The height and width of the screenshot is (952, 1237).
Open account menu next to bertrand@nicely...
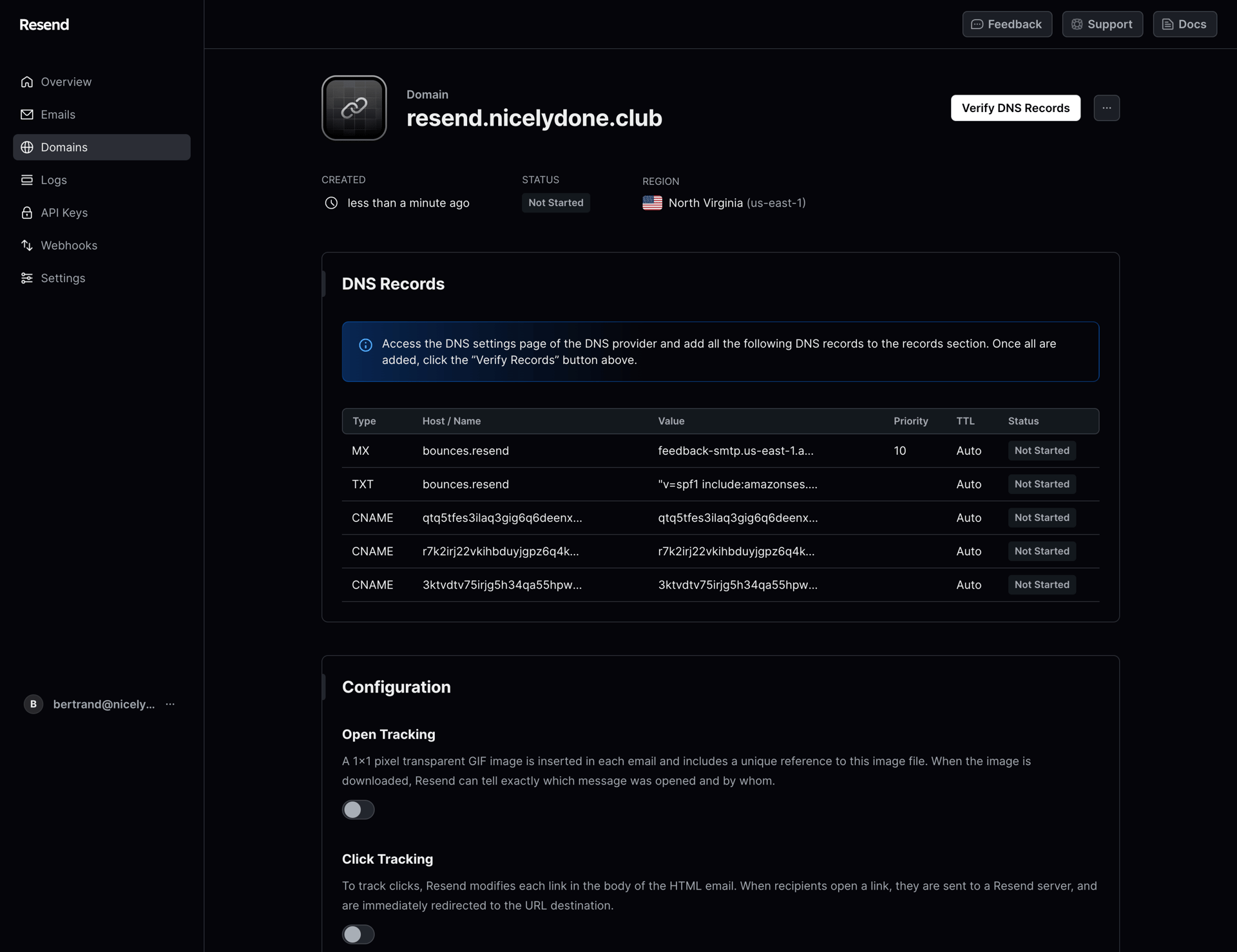[x=170, y=704]
